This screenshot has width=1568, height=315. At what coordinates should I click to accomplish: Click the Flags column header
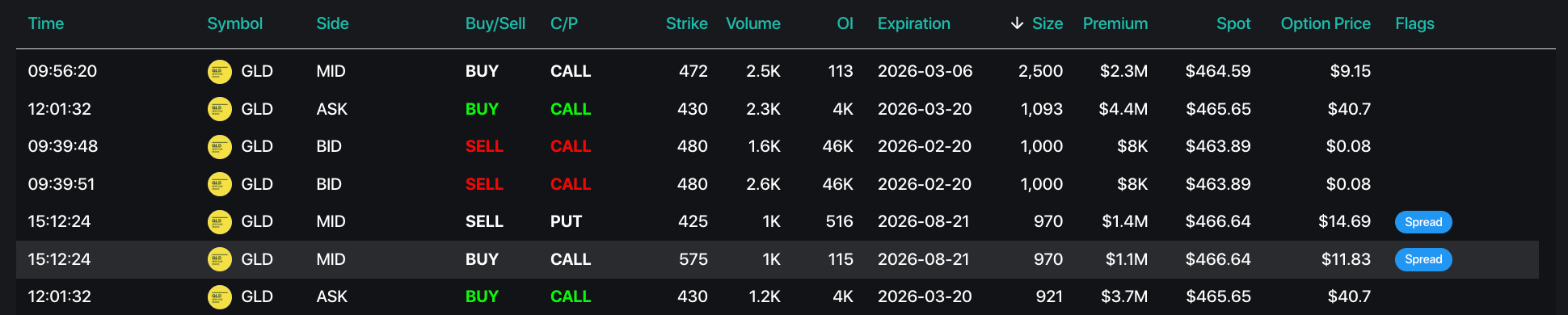pos(1414,23)
